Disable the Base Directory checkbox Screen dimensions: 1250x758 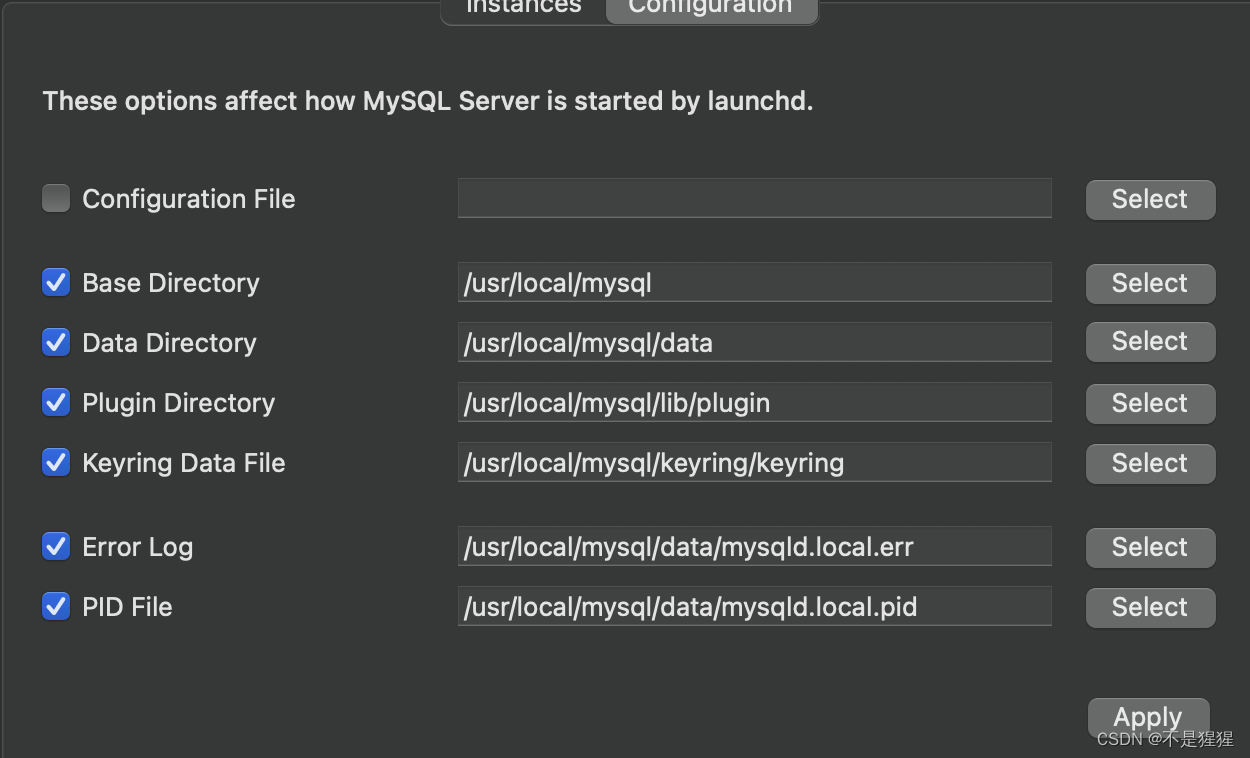pos(56,282)
